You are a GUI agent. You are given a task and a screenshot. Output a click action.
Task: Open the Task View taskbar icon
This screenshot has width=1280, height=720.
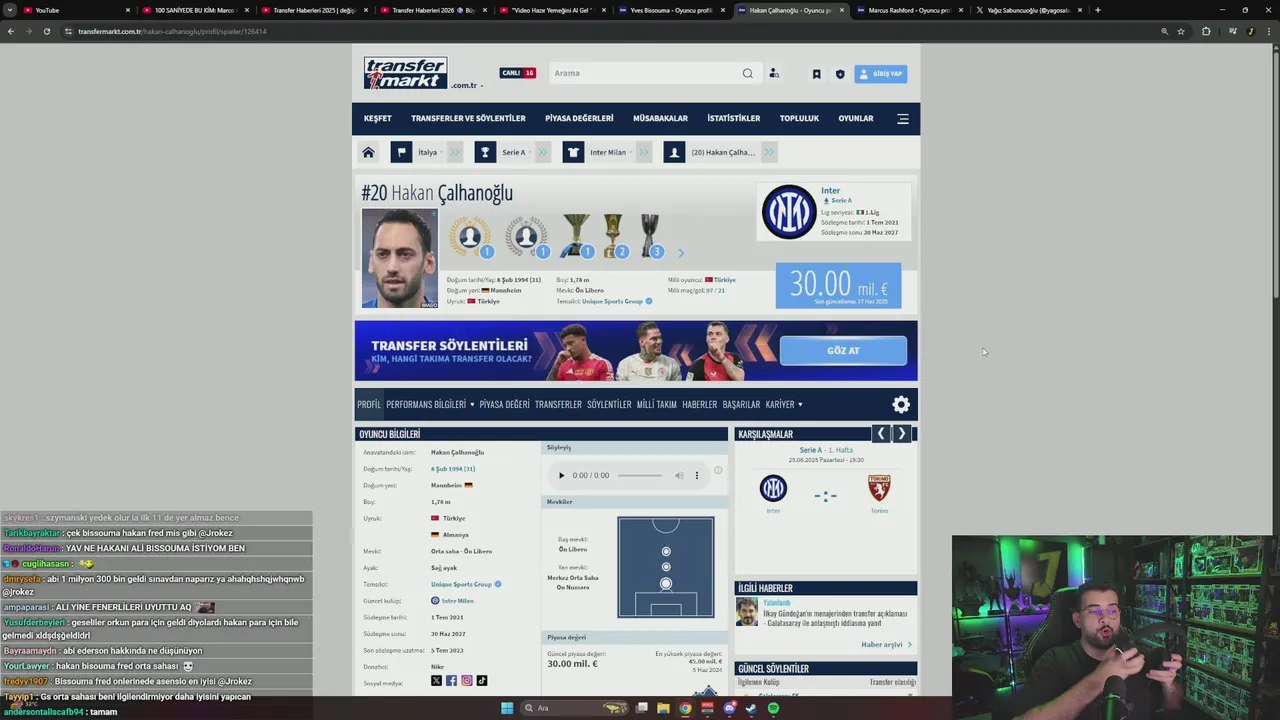(x=641, y=708)
